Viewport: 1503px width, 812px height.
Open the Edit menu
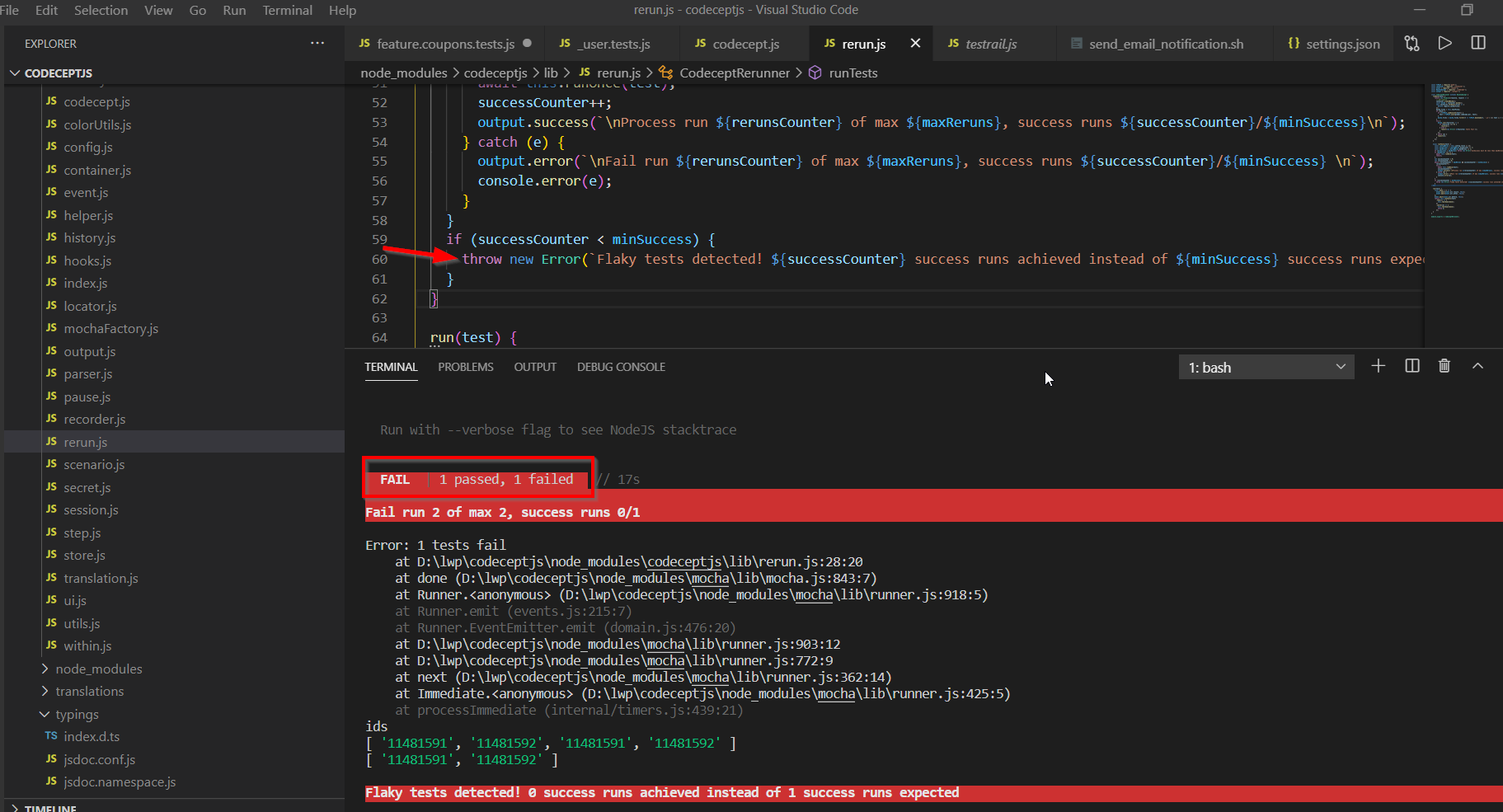46,10
